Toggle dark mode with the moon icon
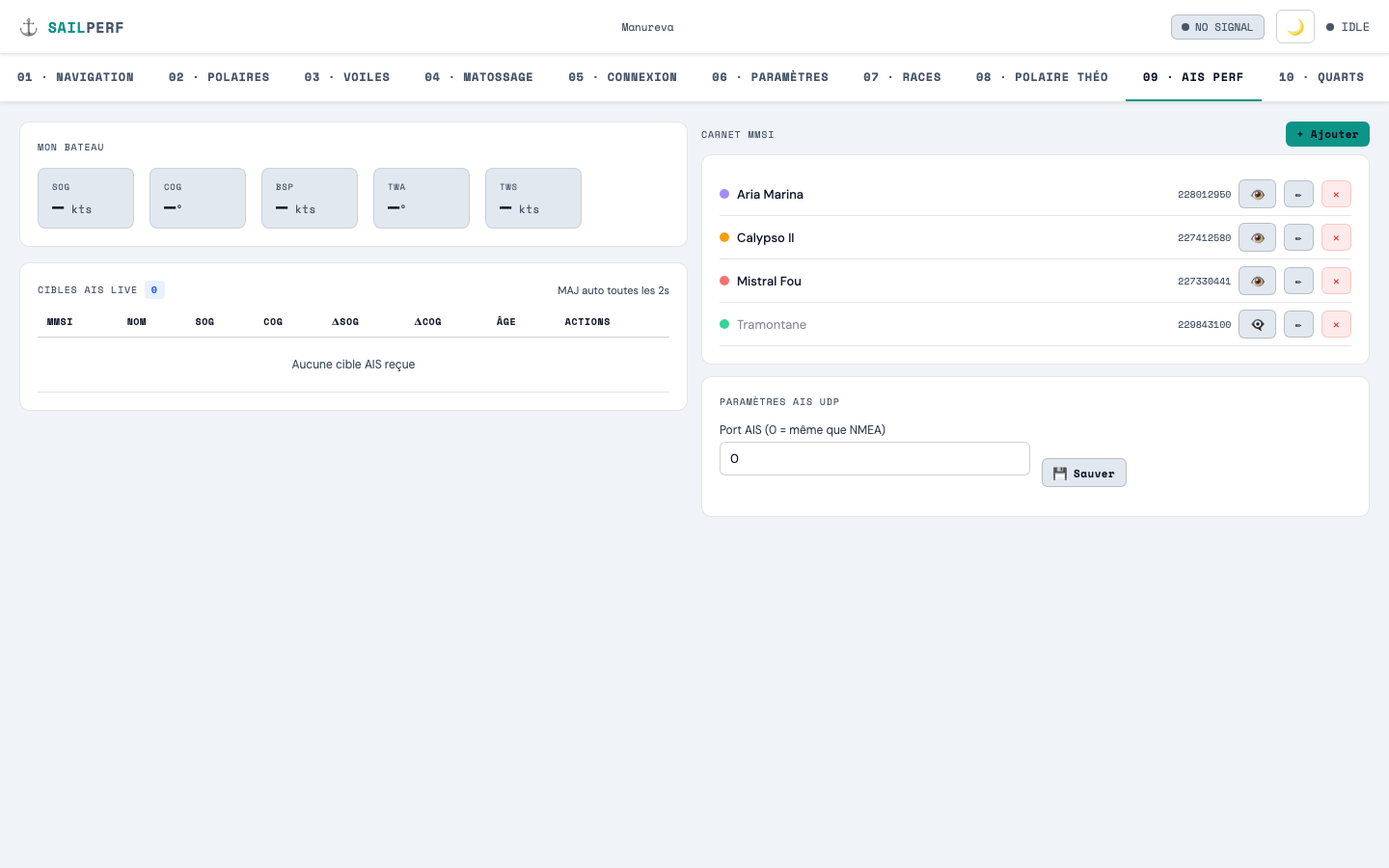This screenshot has height=868, width=1389. click(1295, 27)
